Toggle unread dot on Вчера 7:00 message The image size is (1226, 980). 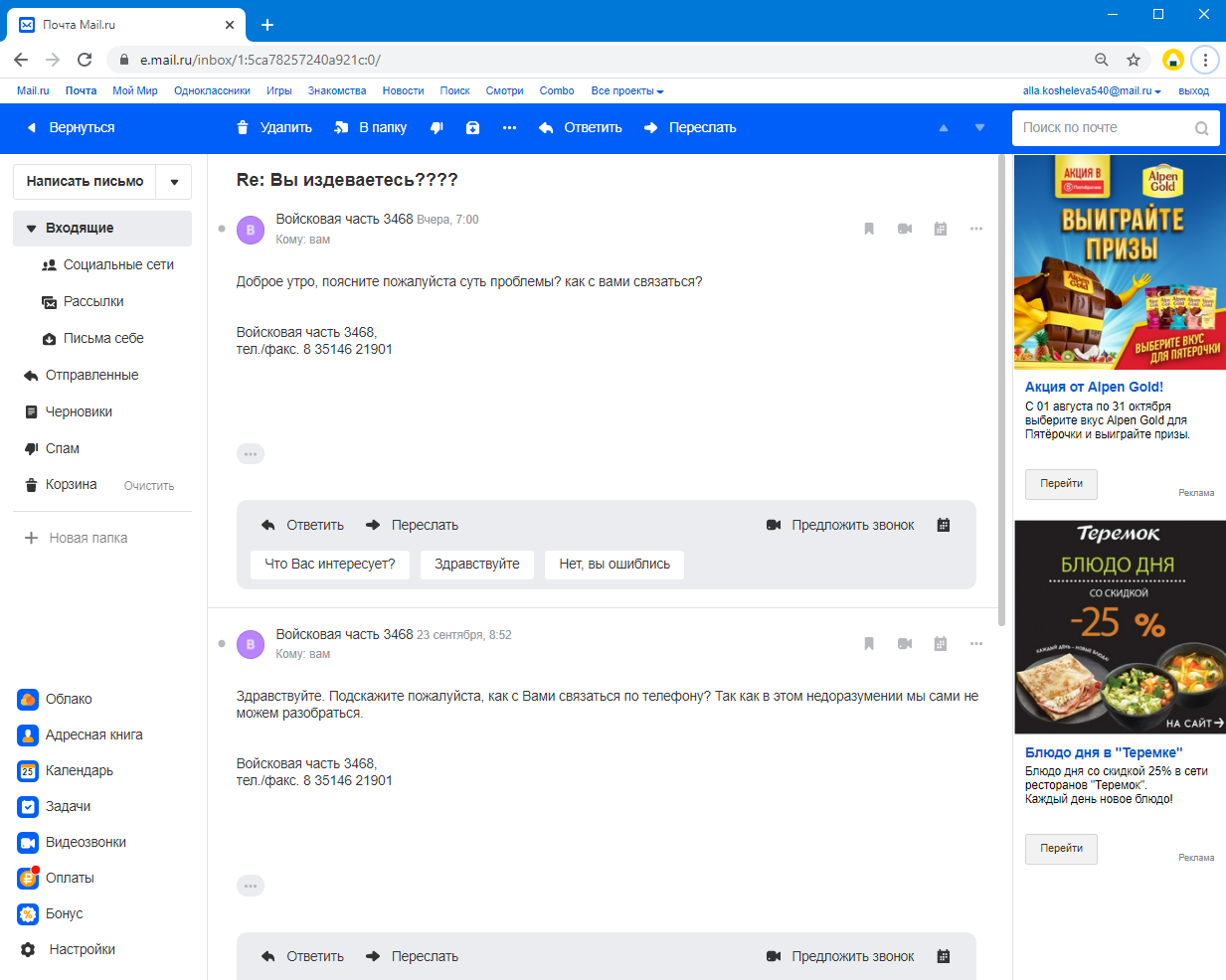221,229
